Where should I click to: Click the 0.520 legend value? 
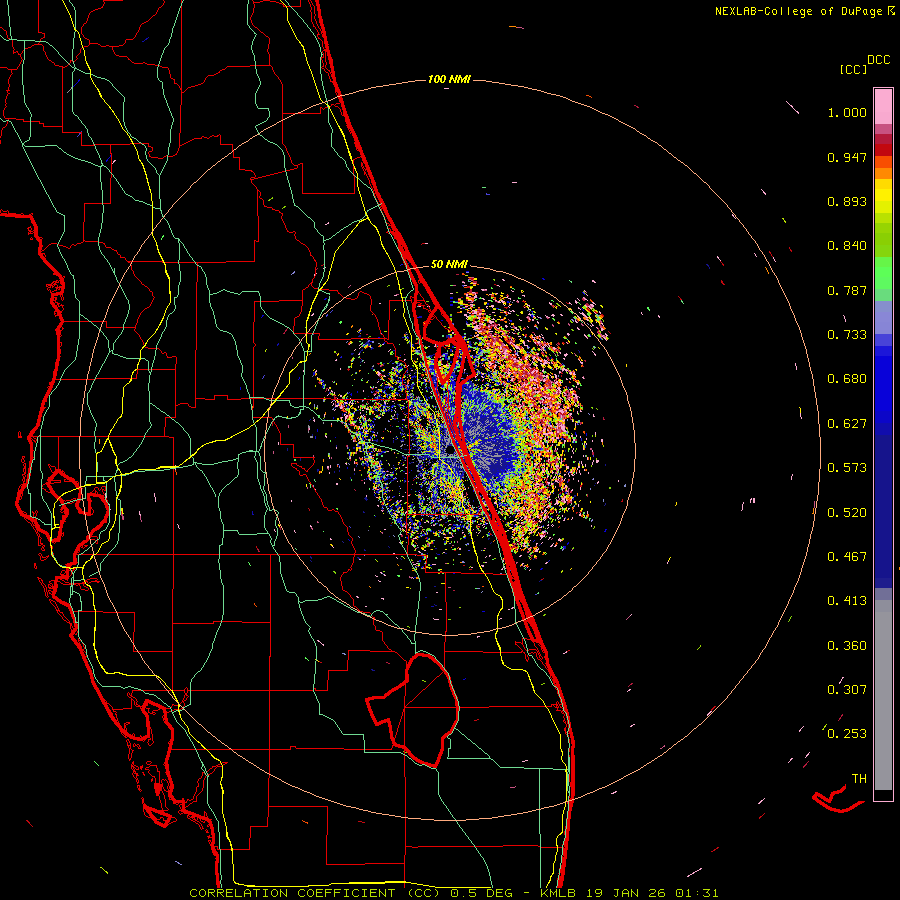(847, 513)
